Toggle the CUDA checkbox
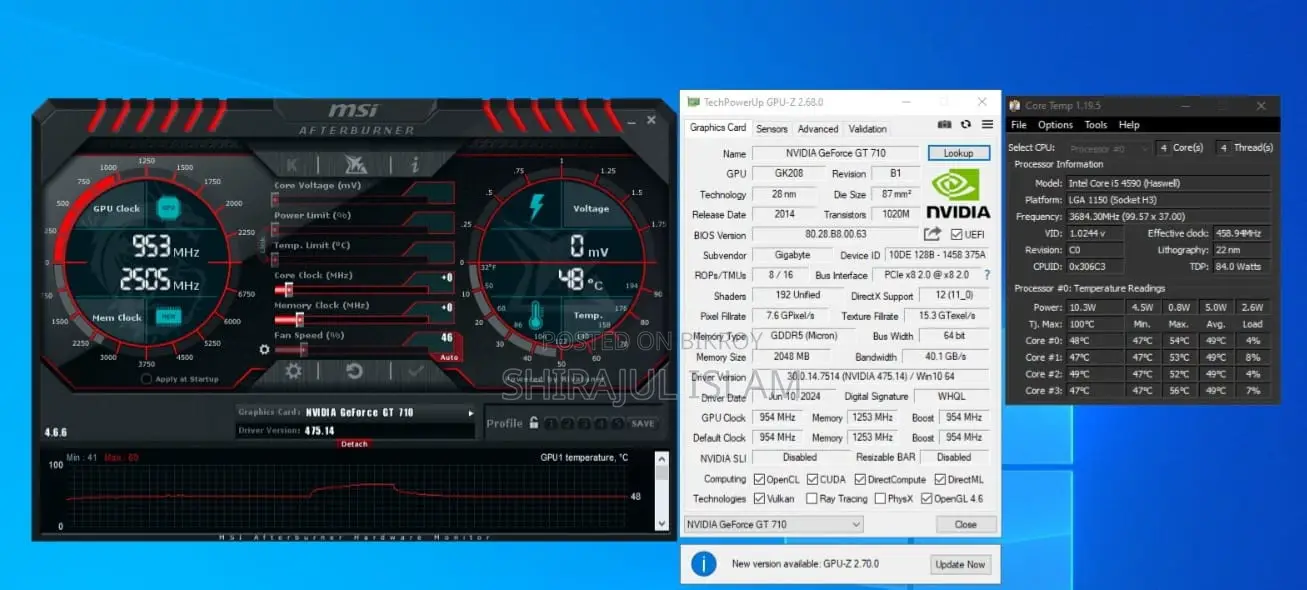The width and height of the screenshot is (1307, 590). pyautogui.click(x=812, y=480)
